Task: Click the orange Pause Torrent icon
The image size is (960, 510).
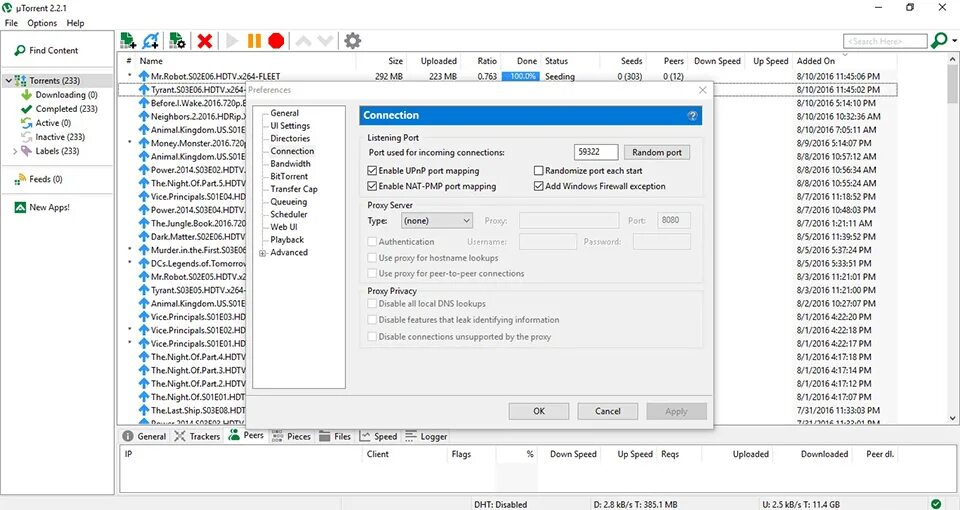Action: [x=254, y=41]
